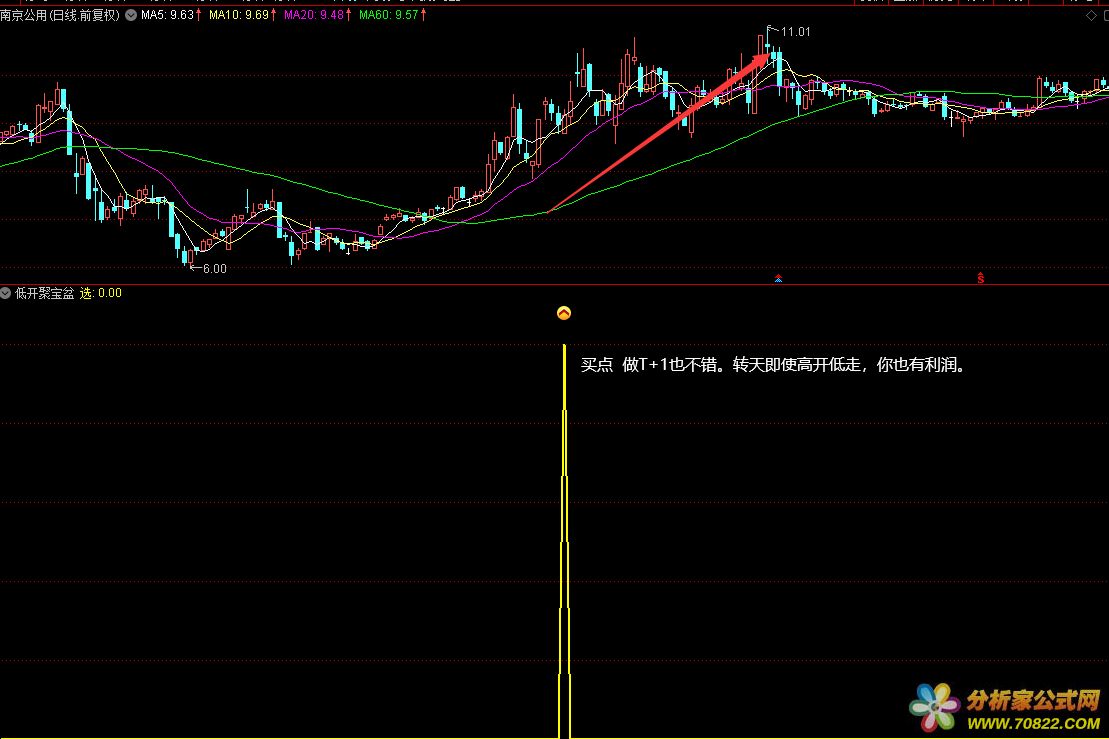Screen dimensions: 1109x739
Task: Select the 南京公用(日线.前复权) chart title
Action: tap(60, 15)
